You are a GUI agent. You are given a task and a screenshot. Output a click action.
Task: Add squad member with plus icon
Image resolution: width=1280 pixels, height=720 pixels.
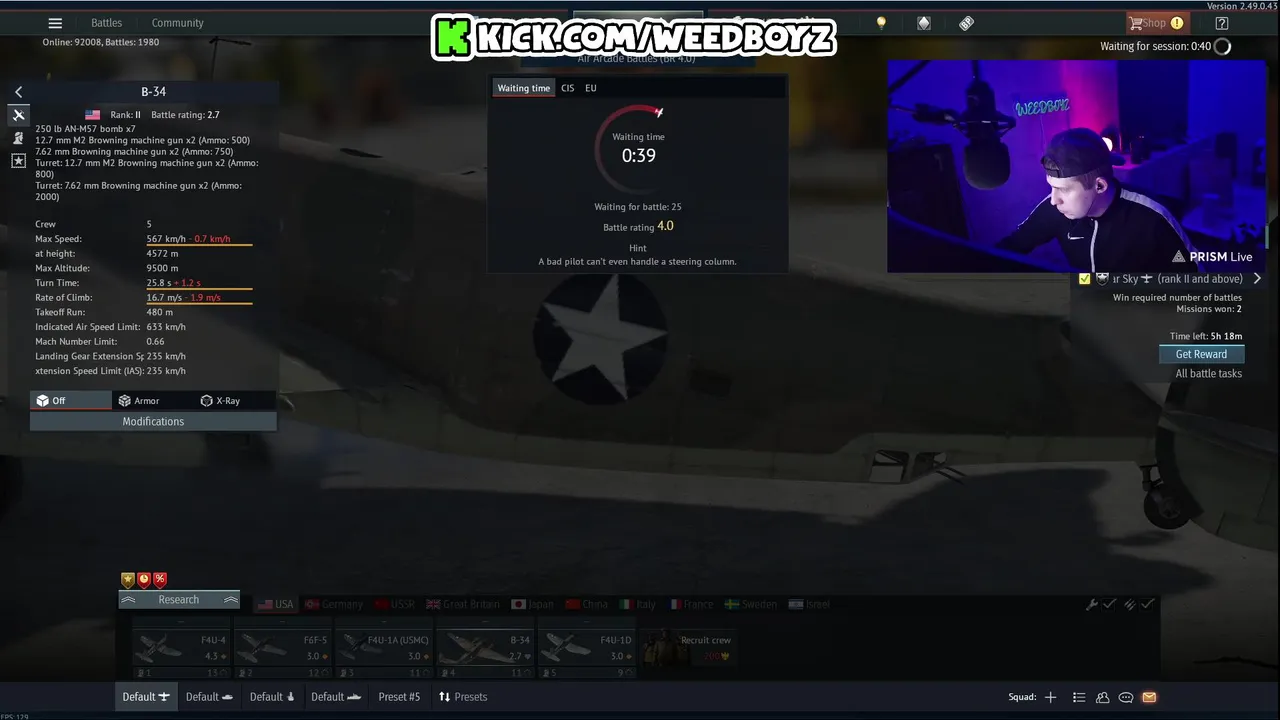[1050, 697]
